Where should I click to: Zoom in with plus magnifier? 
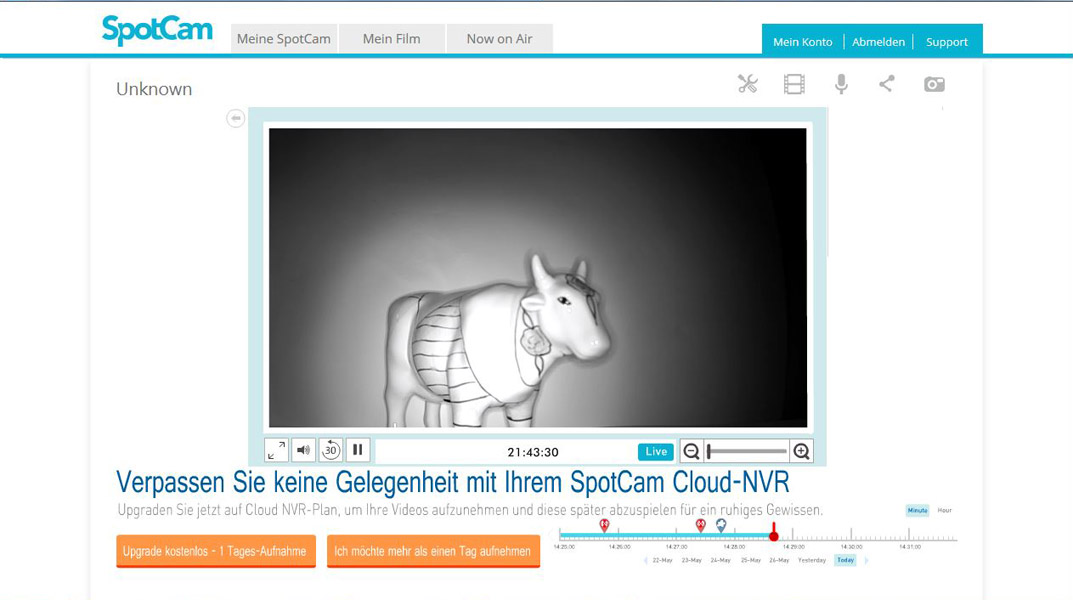[x=801, y=452]
